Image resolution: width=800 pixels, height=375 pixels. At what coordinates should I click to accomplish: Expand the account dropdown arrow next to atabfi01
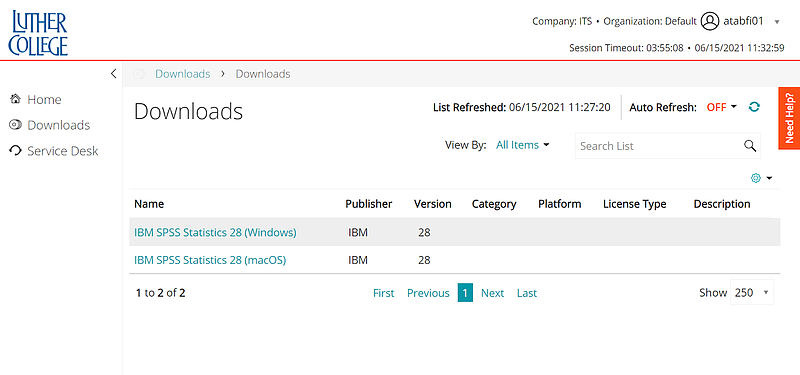point(777,22)
